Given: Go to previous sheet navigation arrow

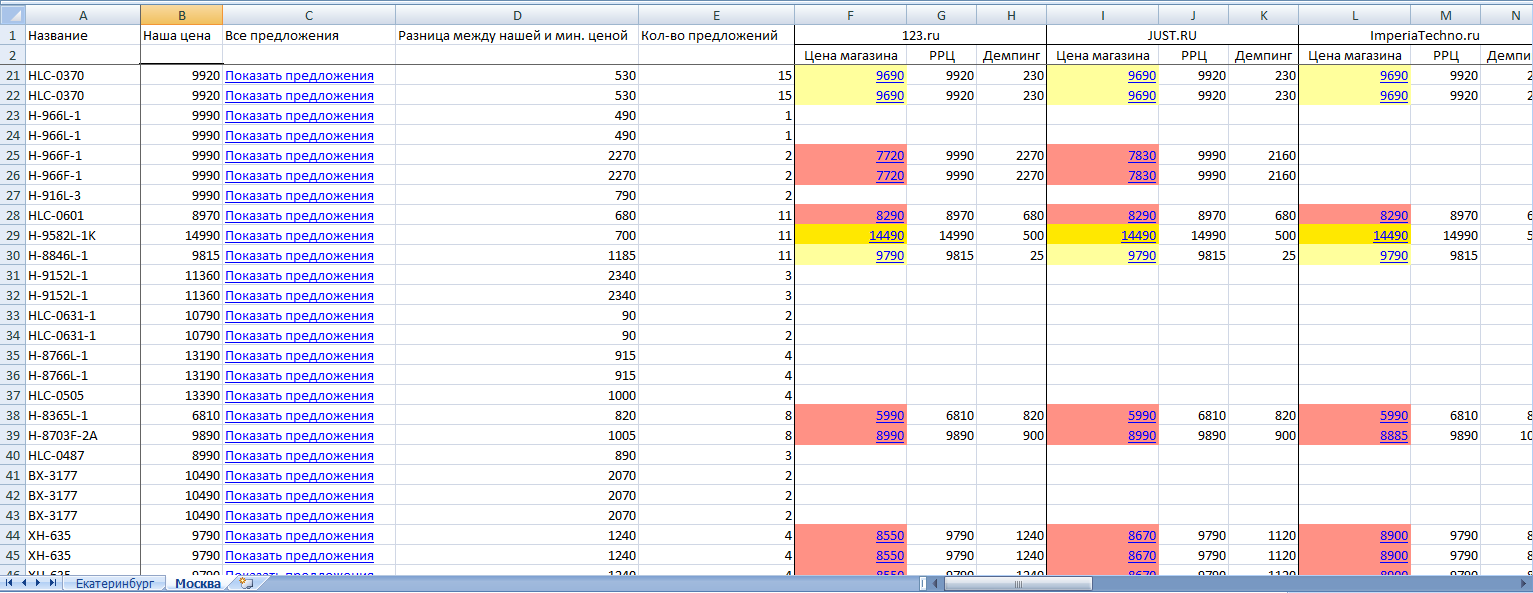Looking at the screenshot, I should [x=24, y=582].
